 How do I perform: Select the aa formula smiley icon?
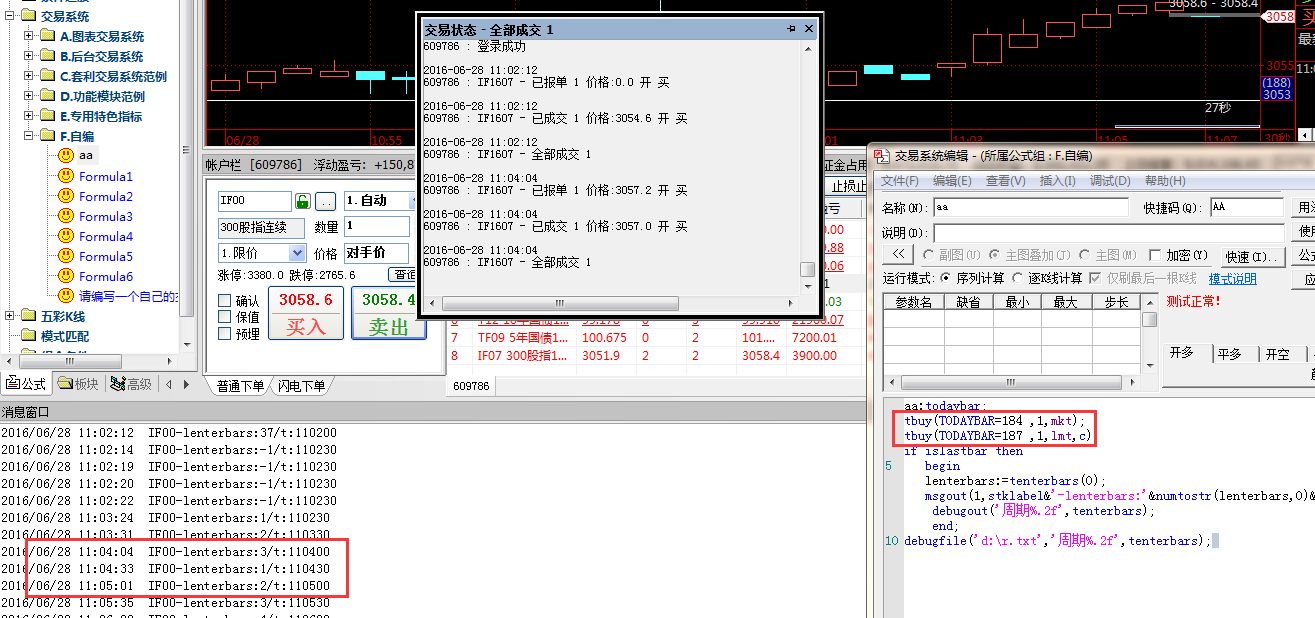click(65, 155)
